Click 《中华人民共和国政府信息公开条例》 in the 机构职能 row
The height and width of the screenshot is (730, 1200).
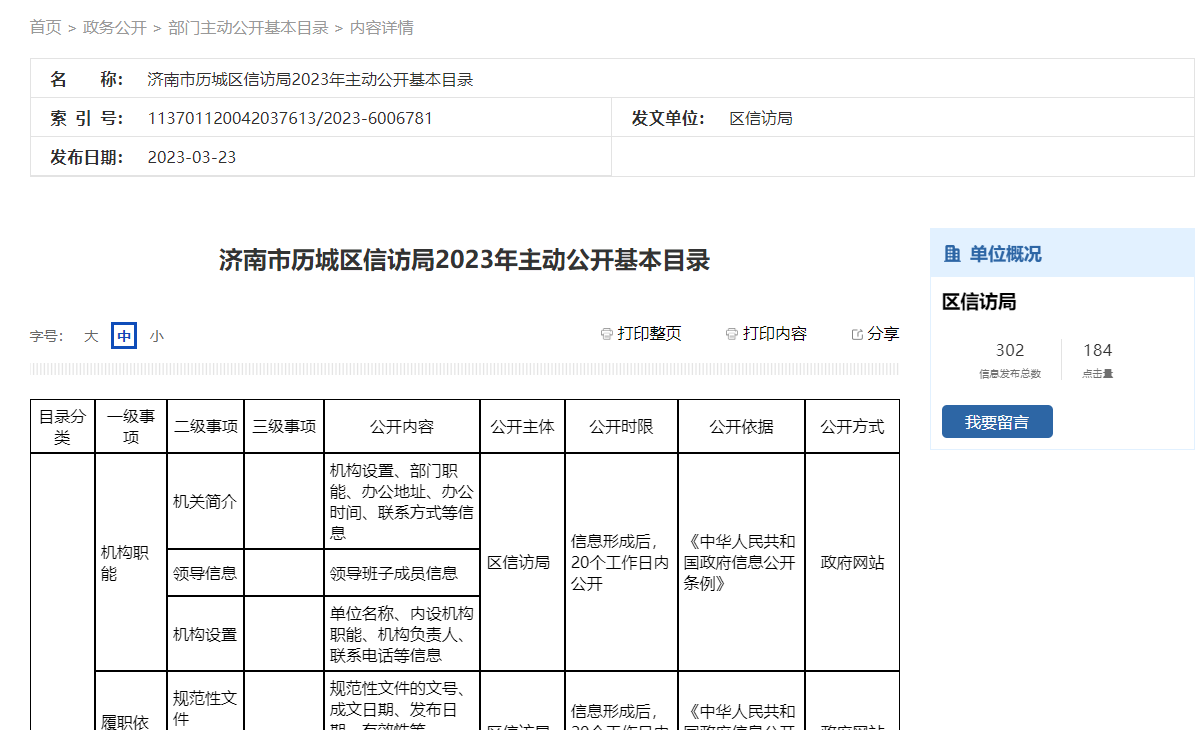click(x=741, y=562)
